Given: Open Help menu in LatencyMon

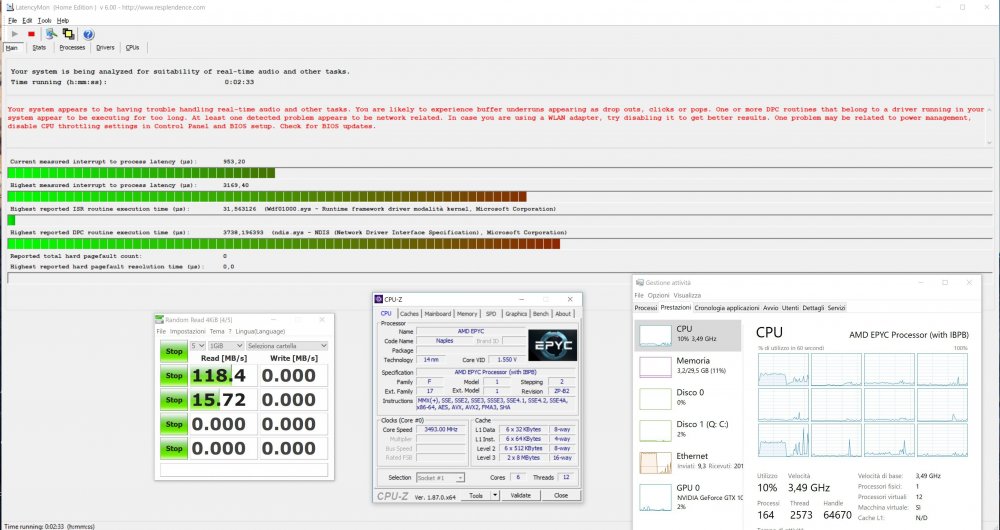Looking at the screenshot, I should pos(62,20).
